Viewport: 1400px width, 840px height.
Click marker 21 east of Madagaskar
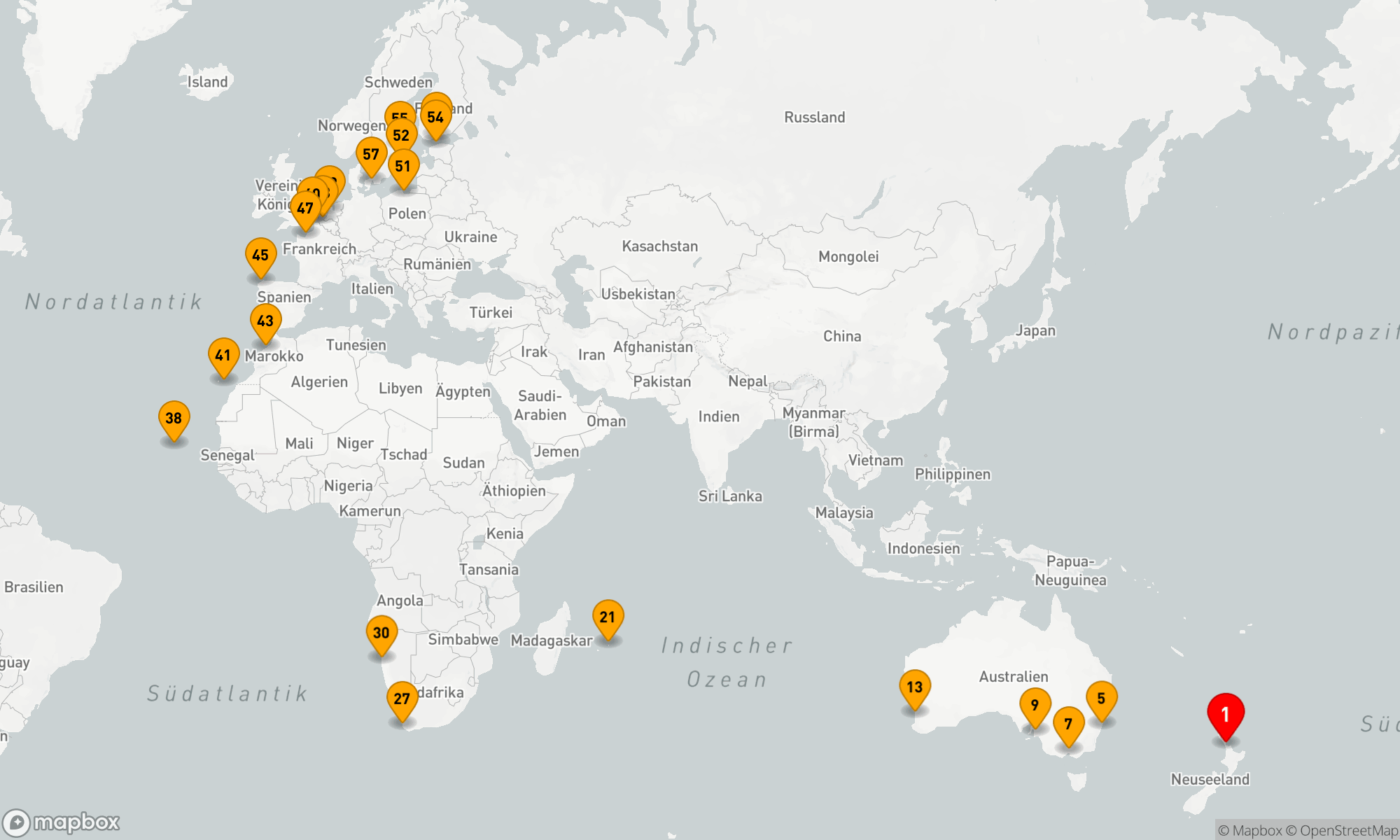pos(608,617)
